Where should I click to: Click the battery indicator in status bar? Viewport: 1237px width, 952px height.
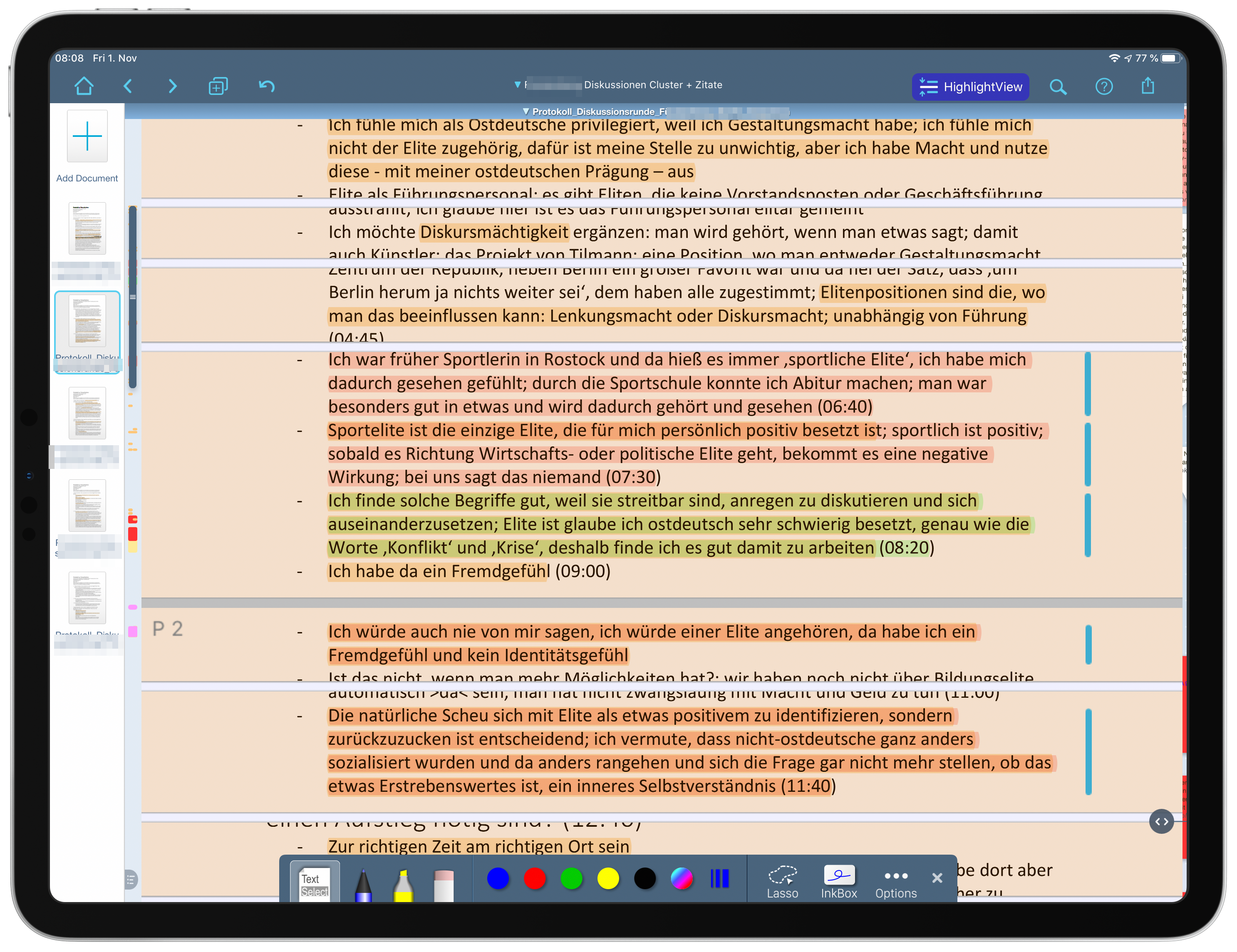[1170, 58]
